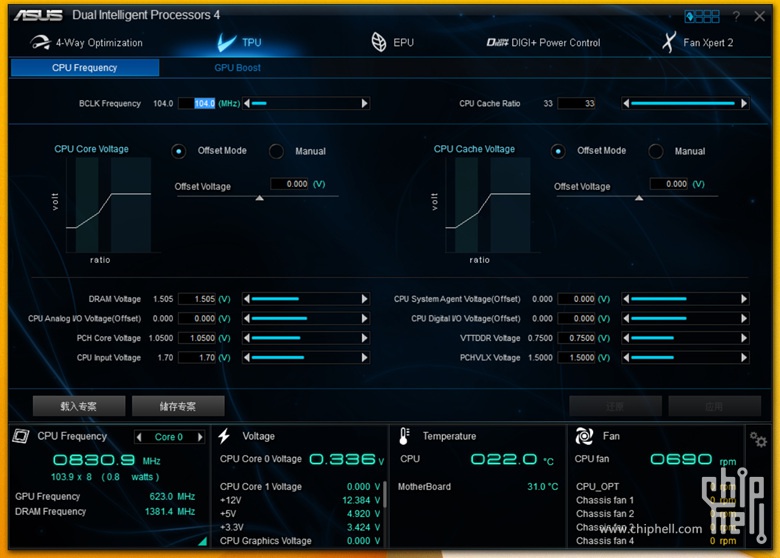Click the CPU Core Offset Voltage input field

pyautogui.click(x=290, y=184)
